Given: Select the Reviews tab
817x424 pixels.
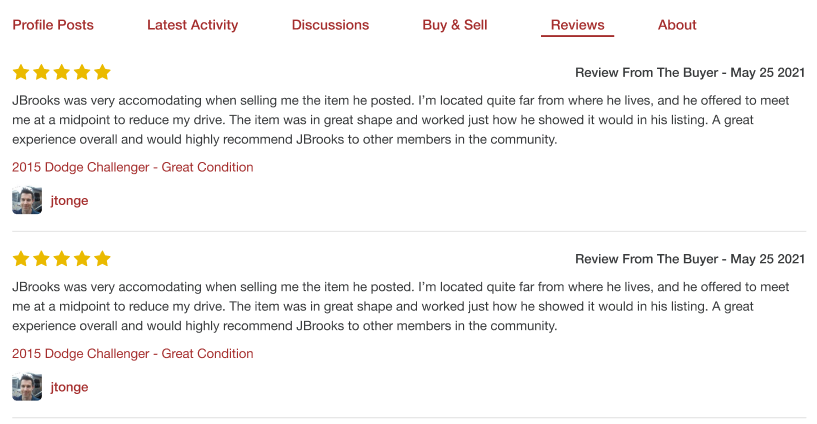Looking at the screenshot, I should (577, 25).
